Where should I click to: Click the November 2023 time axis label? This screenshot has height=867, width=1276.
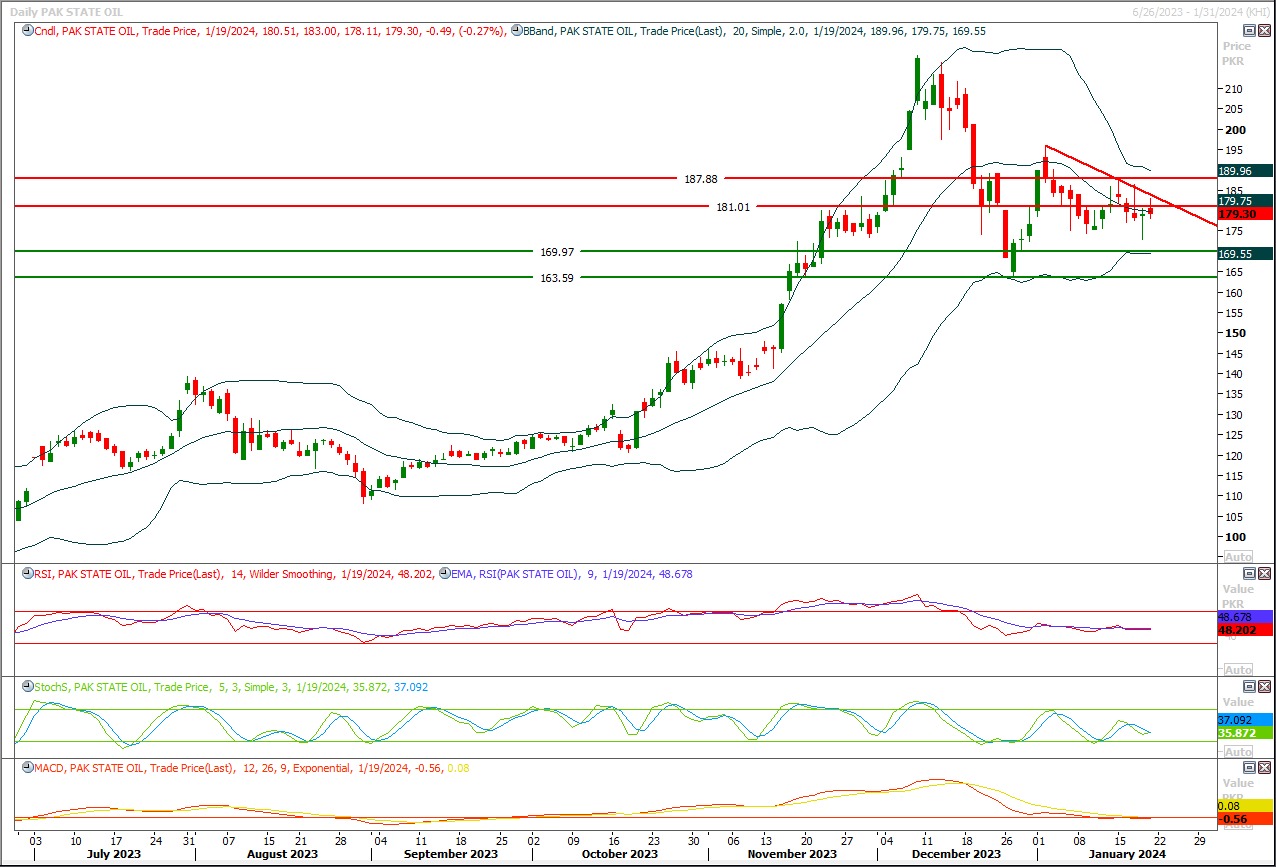[x=790, y=855]
